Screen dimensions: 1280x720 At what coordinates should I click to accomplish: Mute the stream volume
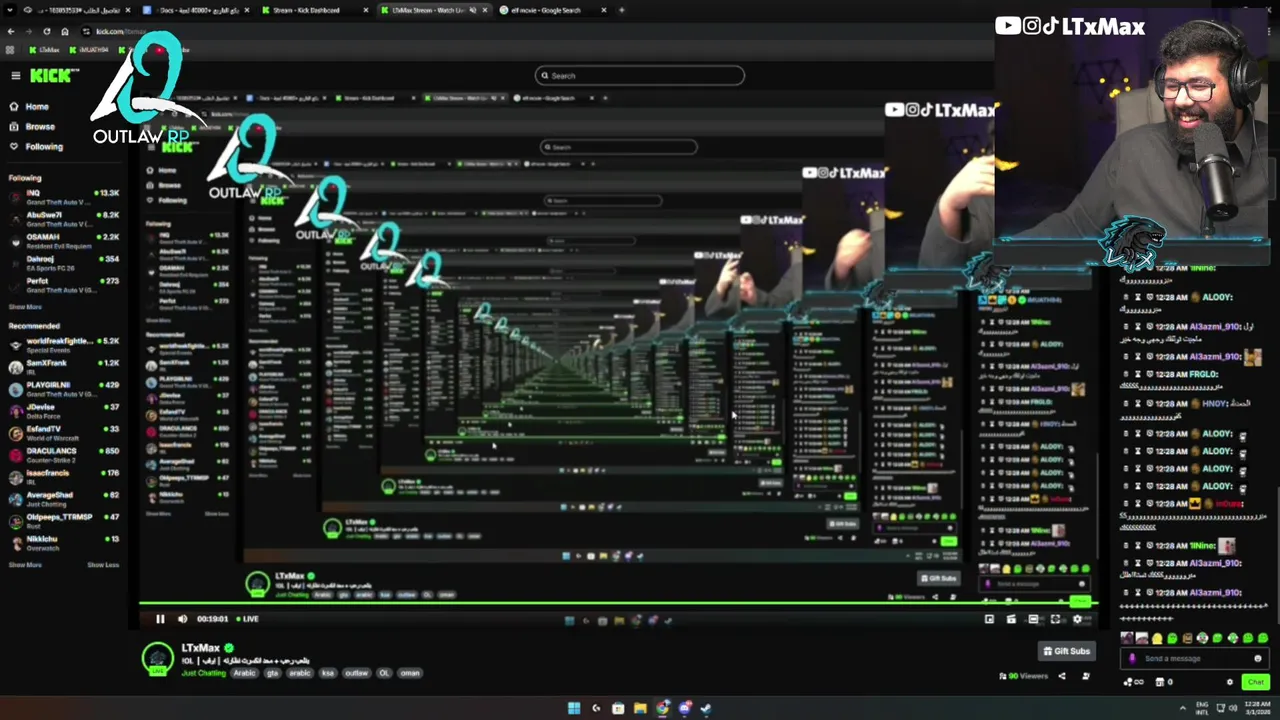pyautogui.click(x=182, y=619)
